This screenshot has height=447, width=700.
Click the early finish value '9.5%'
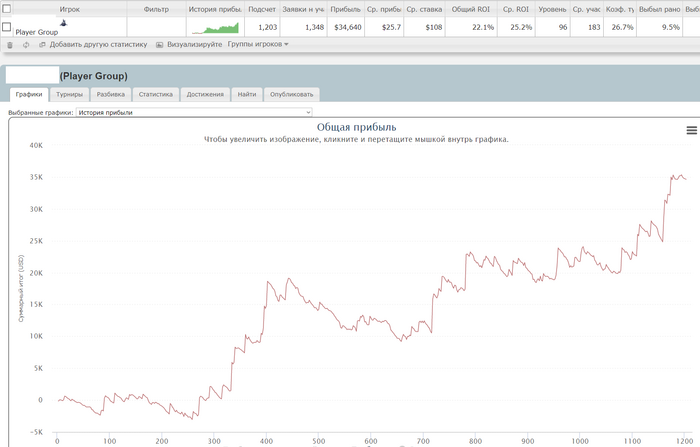(x=671, y=27)
